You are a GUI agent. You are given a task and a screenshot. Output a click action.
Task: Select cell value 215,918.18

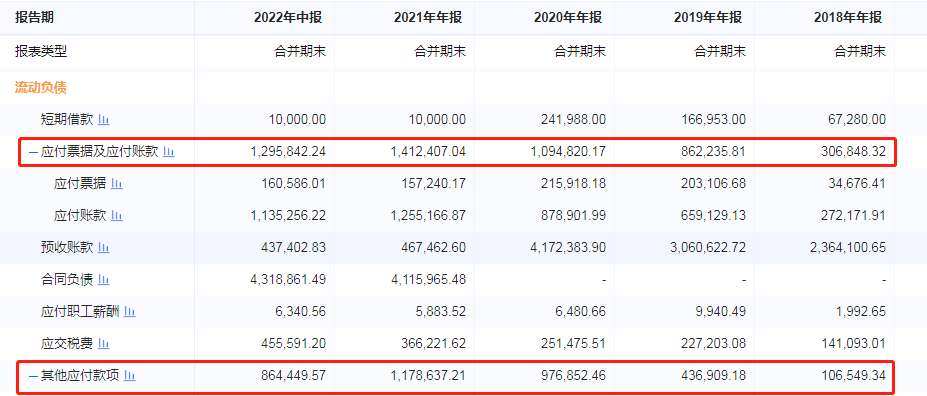tap(573, 184)
